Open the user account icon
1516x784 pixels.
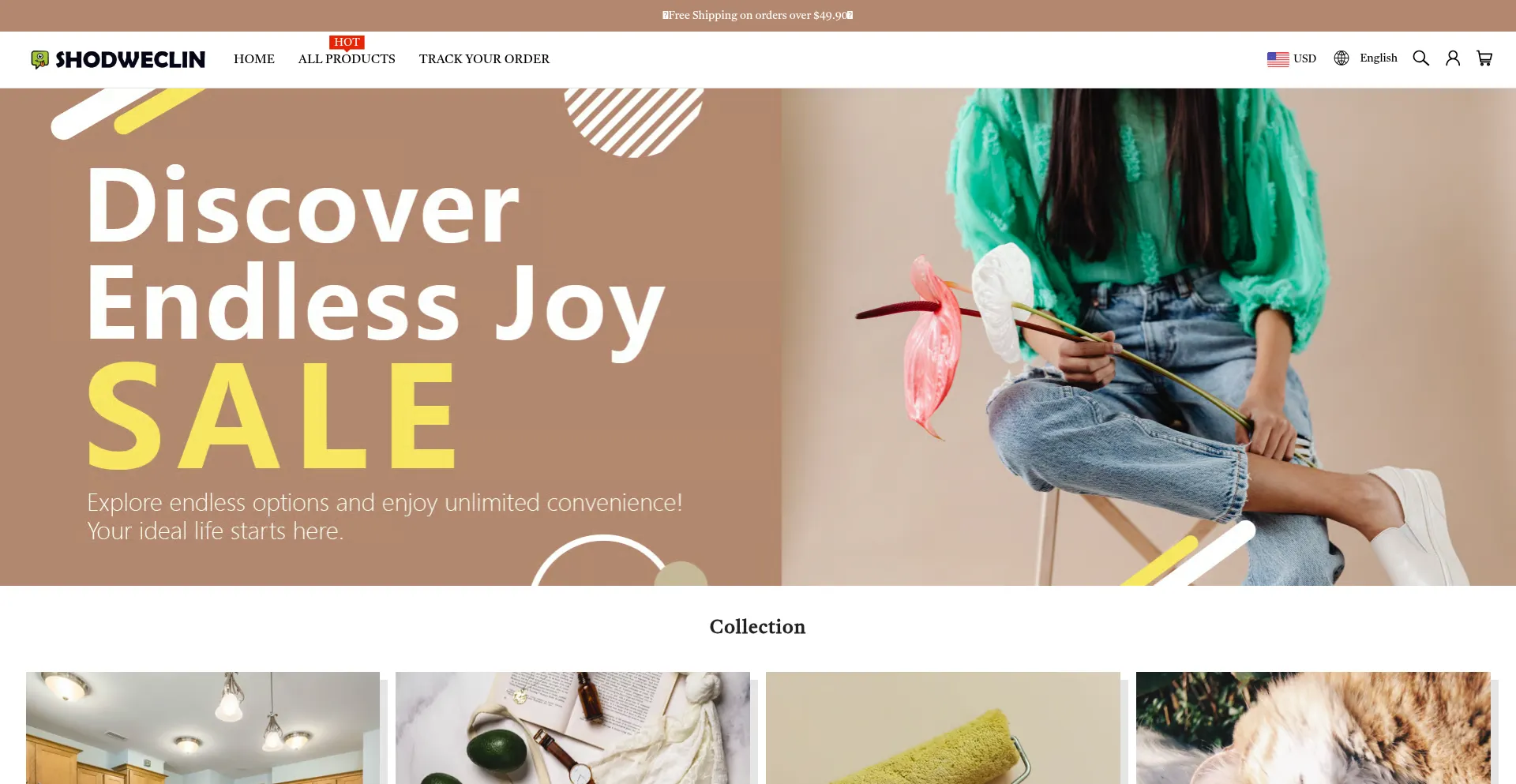tap(1453, 58)
